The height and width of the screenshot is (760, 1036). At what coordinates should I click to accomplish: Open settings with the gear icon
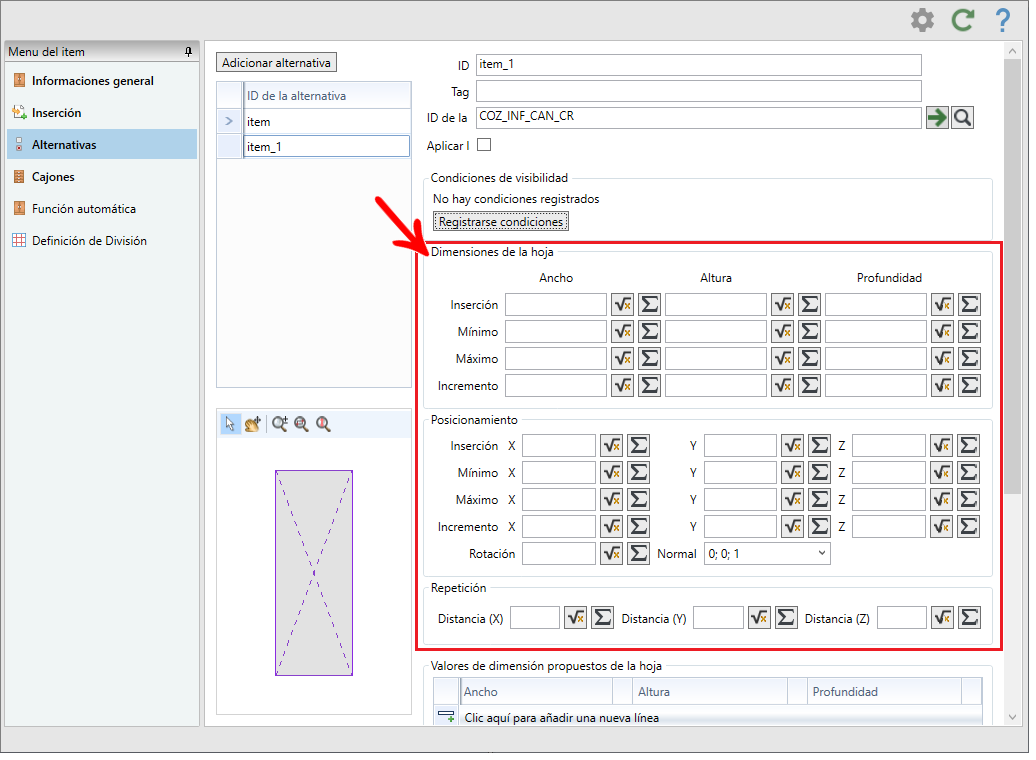922,20
